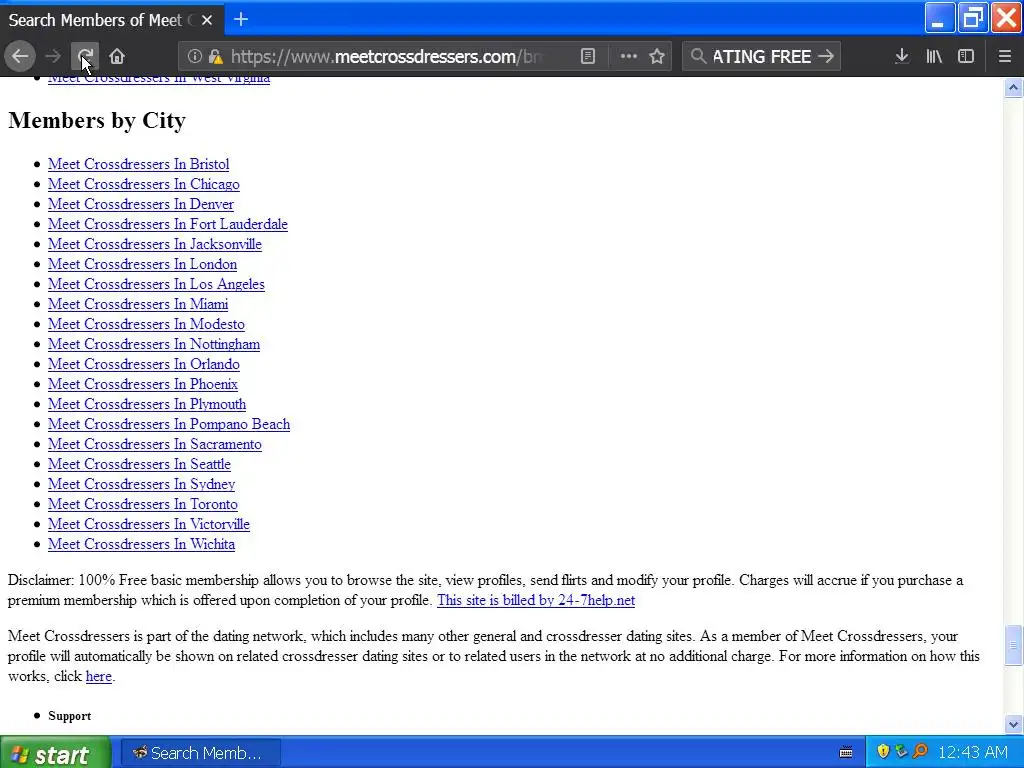Click the network computers tray icon
The height and width of the screenshot is (768, 1024).
901,751
